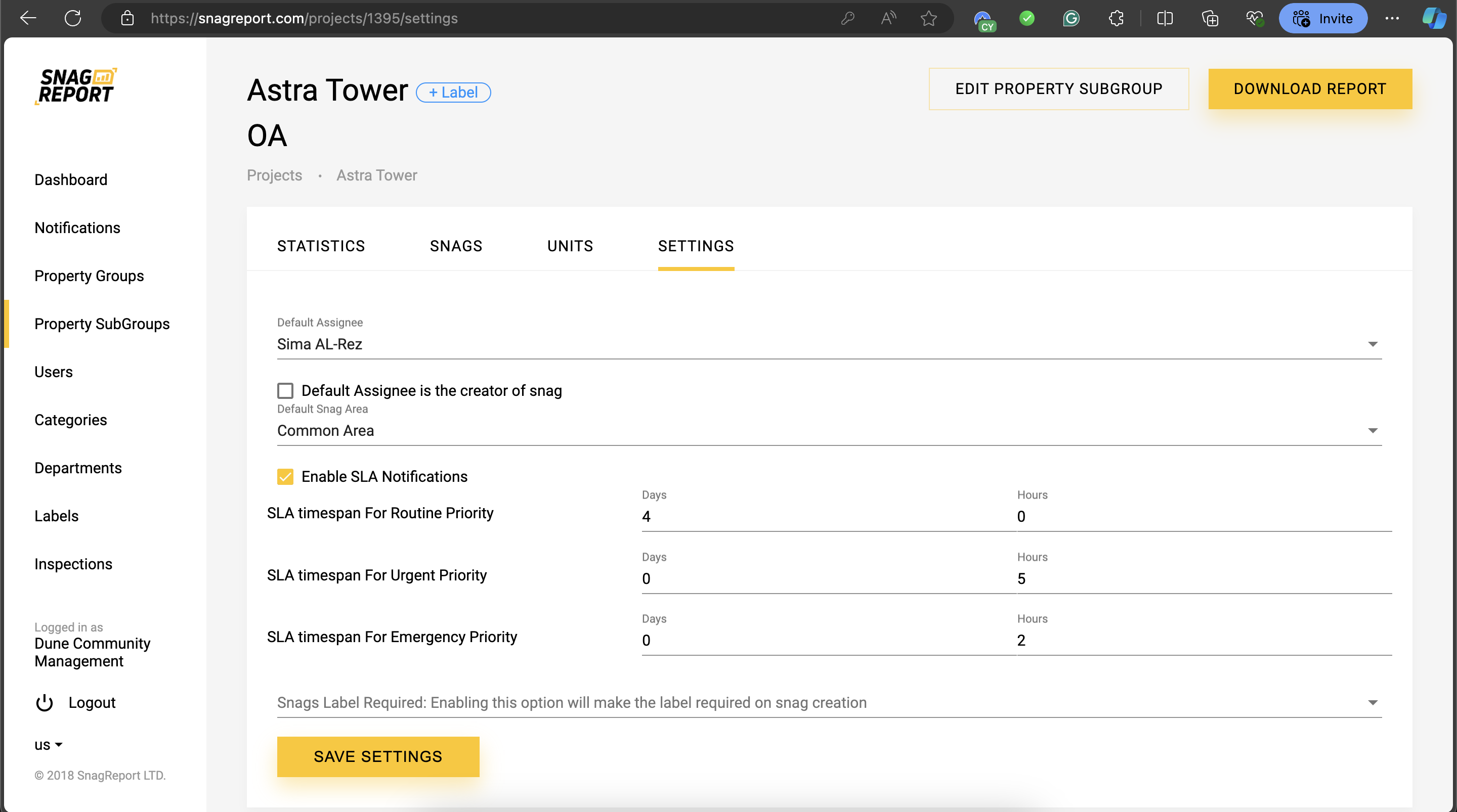The height and width of the screenshot is (812, 1457).
Task: Expand the Snags Label Required dropdown
Action: click(1372, 703)
